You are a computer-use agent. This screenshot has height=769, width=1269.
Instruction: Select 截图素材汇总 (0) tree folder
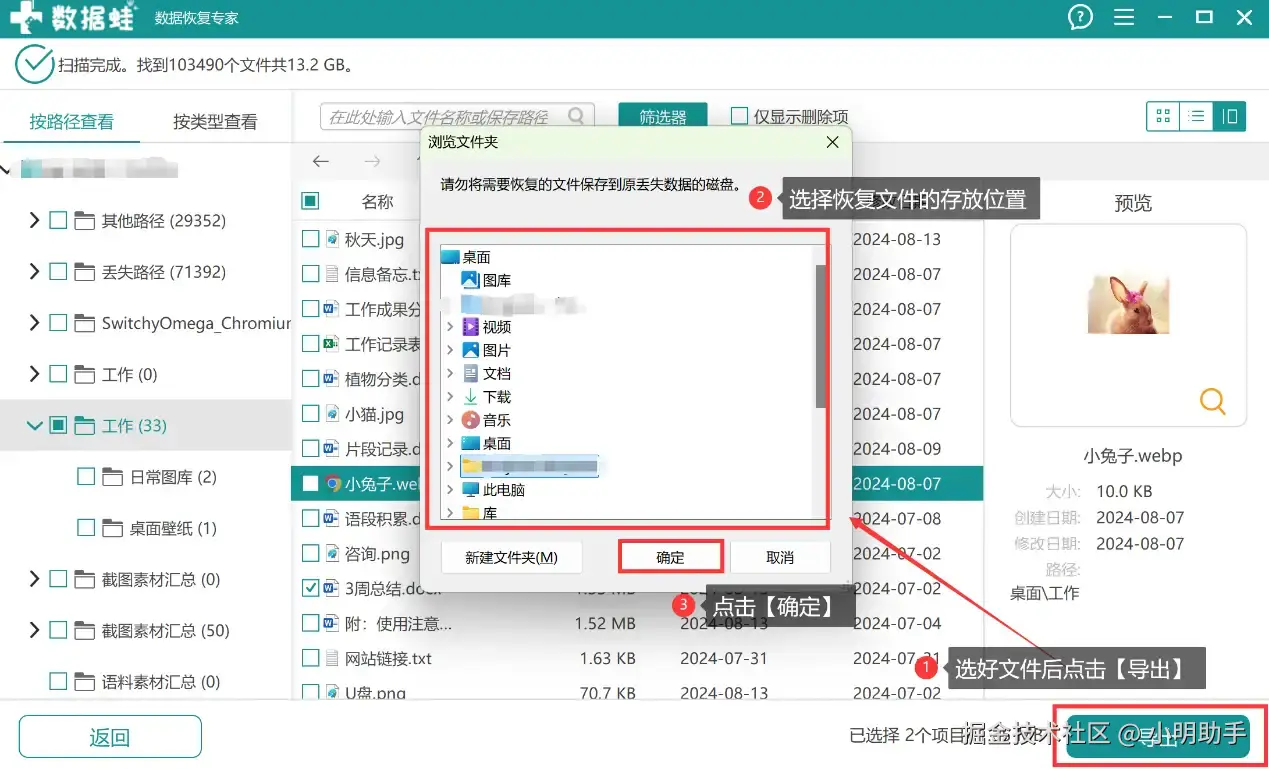[x=160, y=579]
